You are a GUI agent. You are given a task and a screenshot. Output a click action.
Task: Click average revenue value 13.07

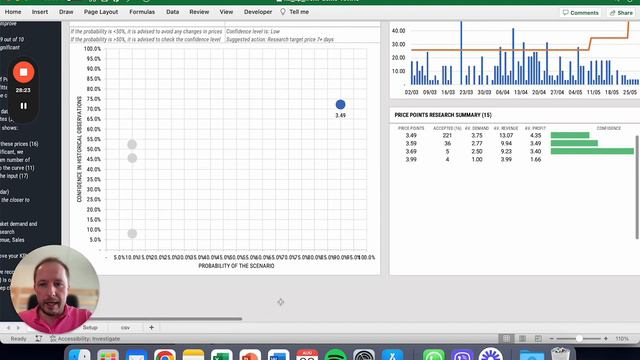coord(506,136)
